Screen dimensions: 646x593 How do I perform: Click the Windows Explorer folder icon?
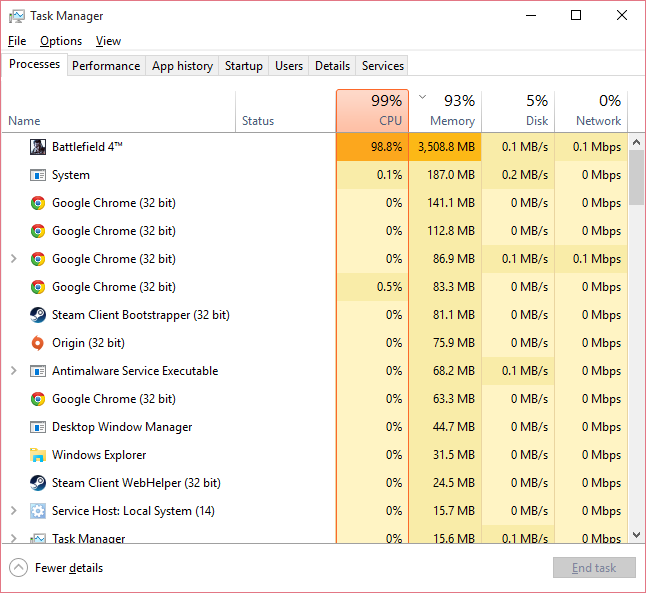pyautogui.click(x=38, y=455)
